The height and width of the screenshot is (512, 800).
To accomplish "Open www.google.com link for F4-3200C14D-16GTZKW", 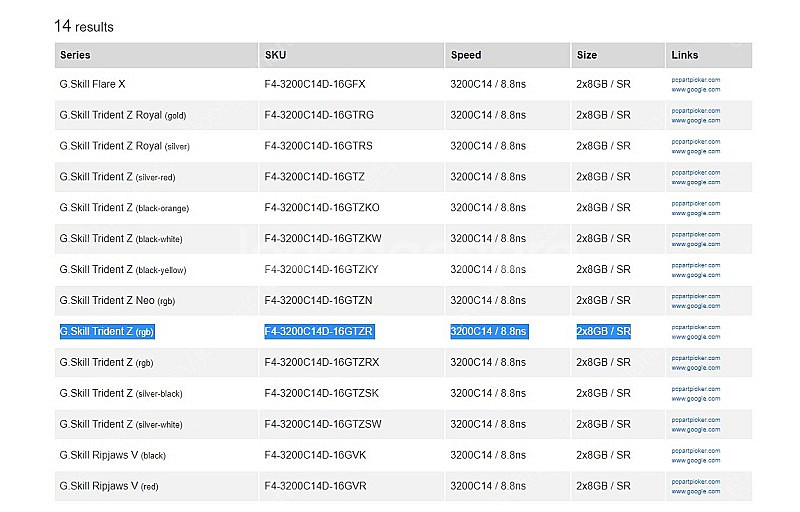I will pyautogui.click(x=695, y=244).
